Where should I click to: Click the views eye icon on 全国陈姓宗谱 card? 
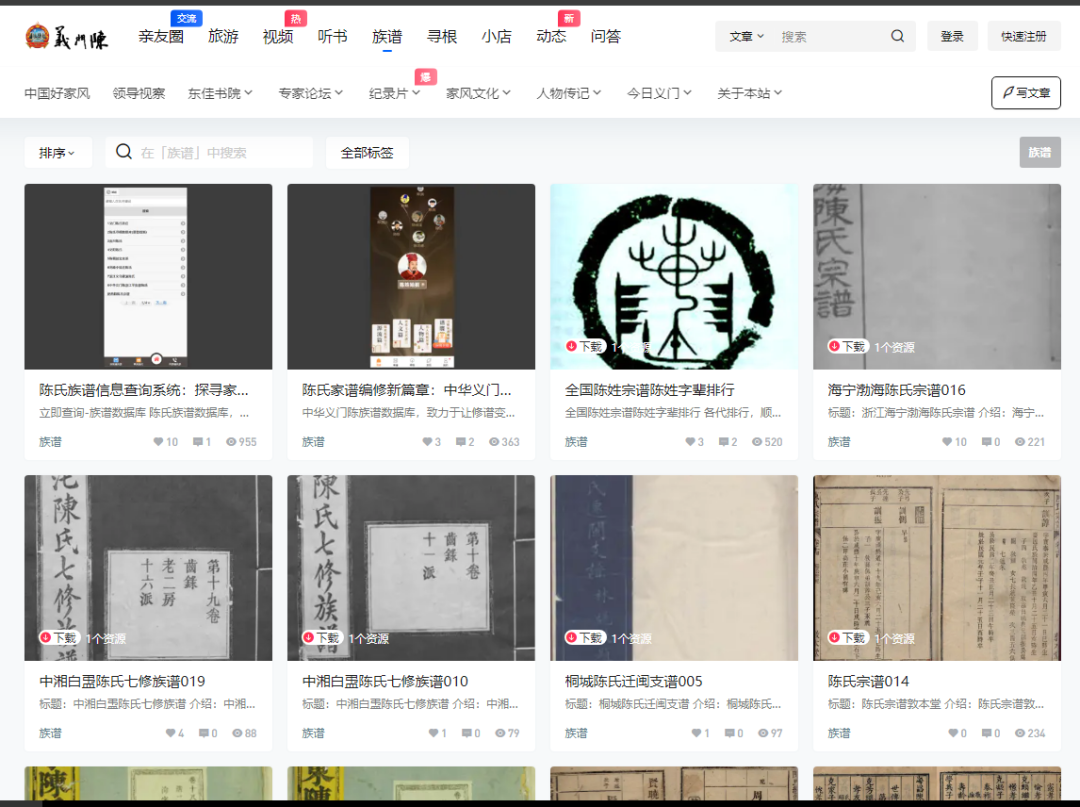tap(757, 442)
